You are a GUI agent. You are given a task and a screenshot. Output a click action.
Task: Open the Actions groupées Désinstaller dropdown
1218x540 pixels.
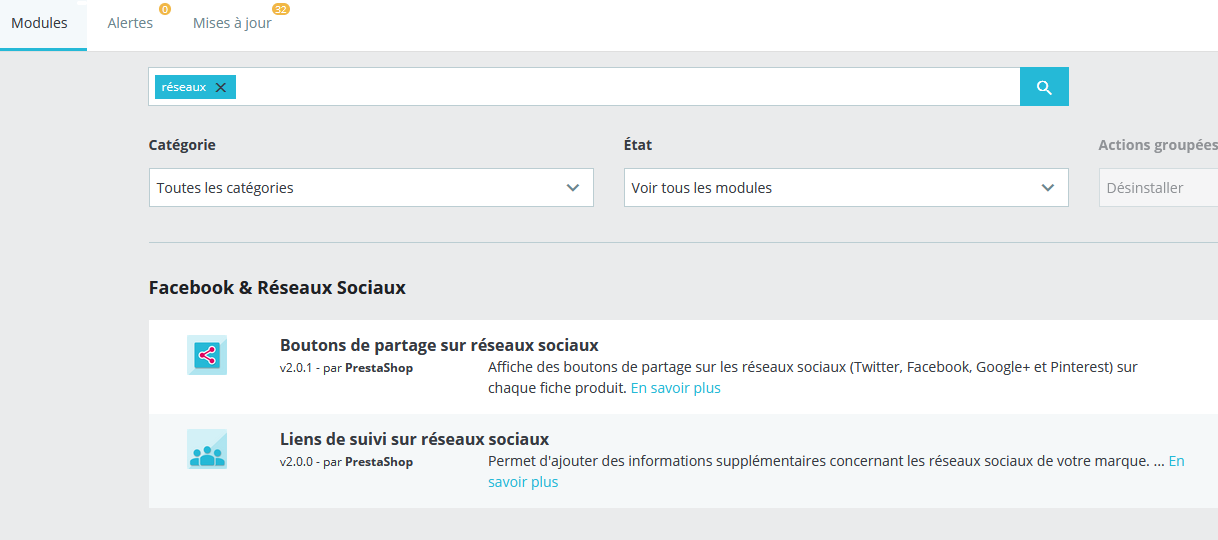point(1158,188)
